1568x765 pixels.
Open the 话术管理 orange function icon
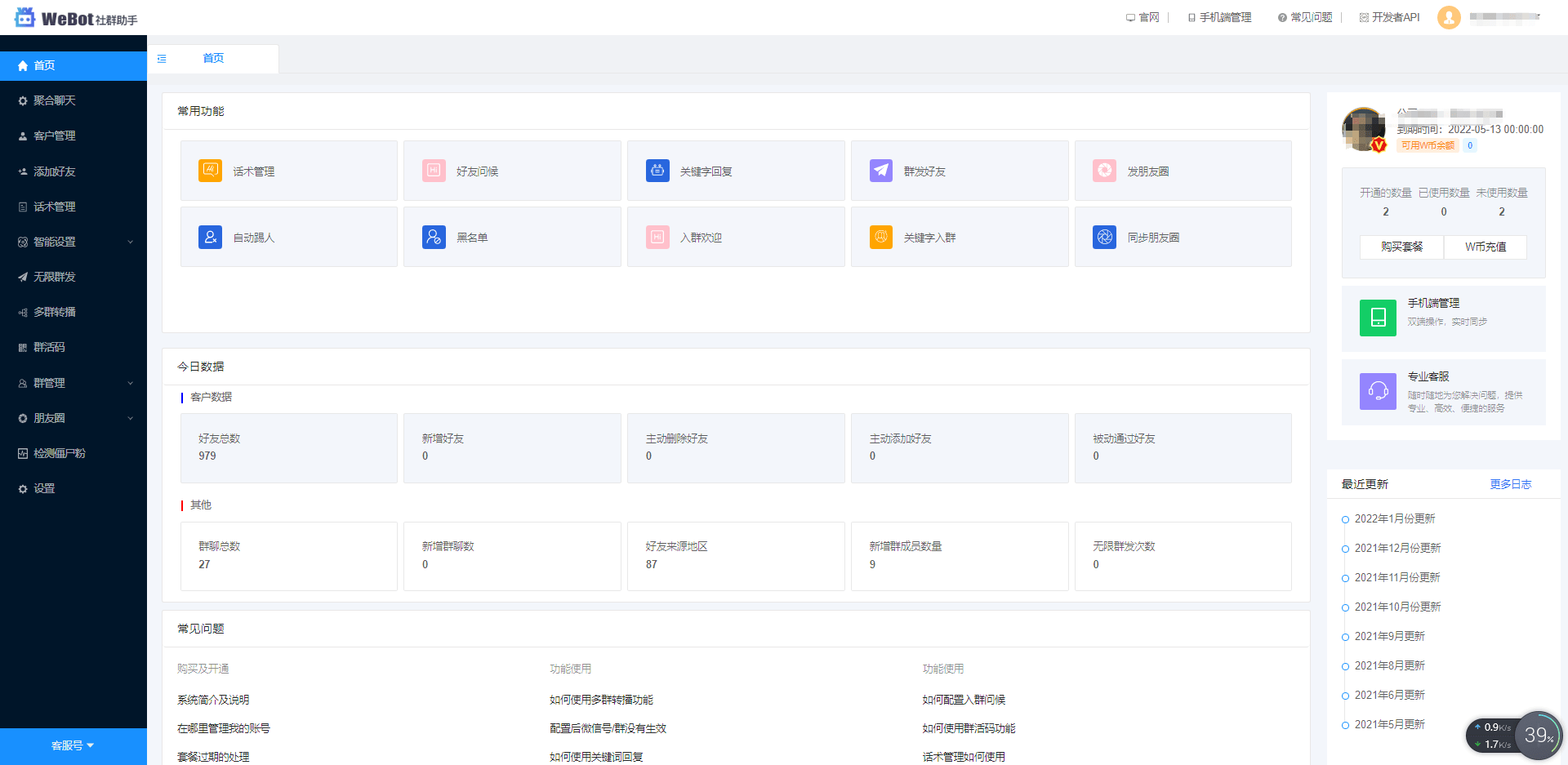[x=210, y=171]
